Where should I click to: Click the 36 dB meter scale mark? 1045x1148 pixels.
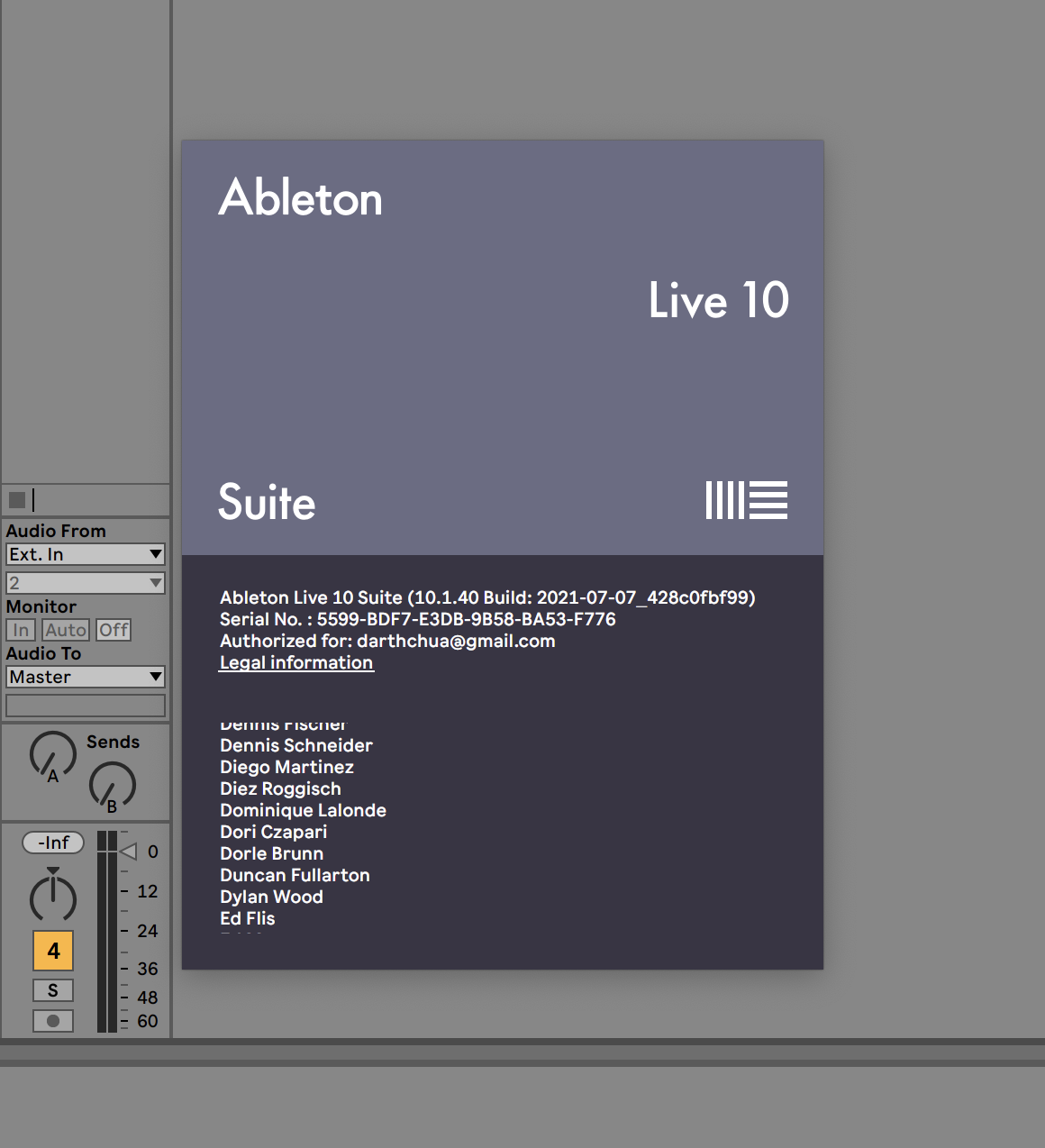click(x=148, y=969)
